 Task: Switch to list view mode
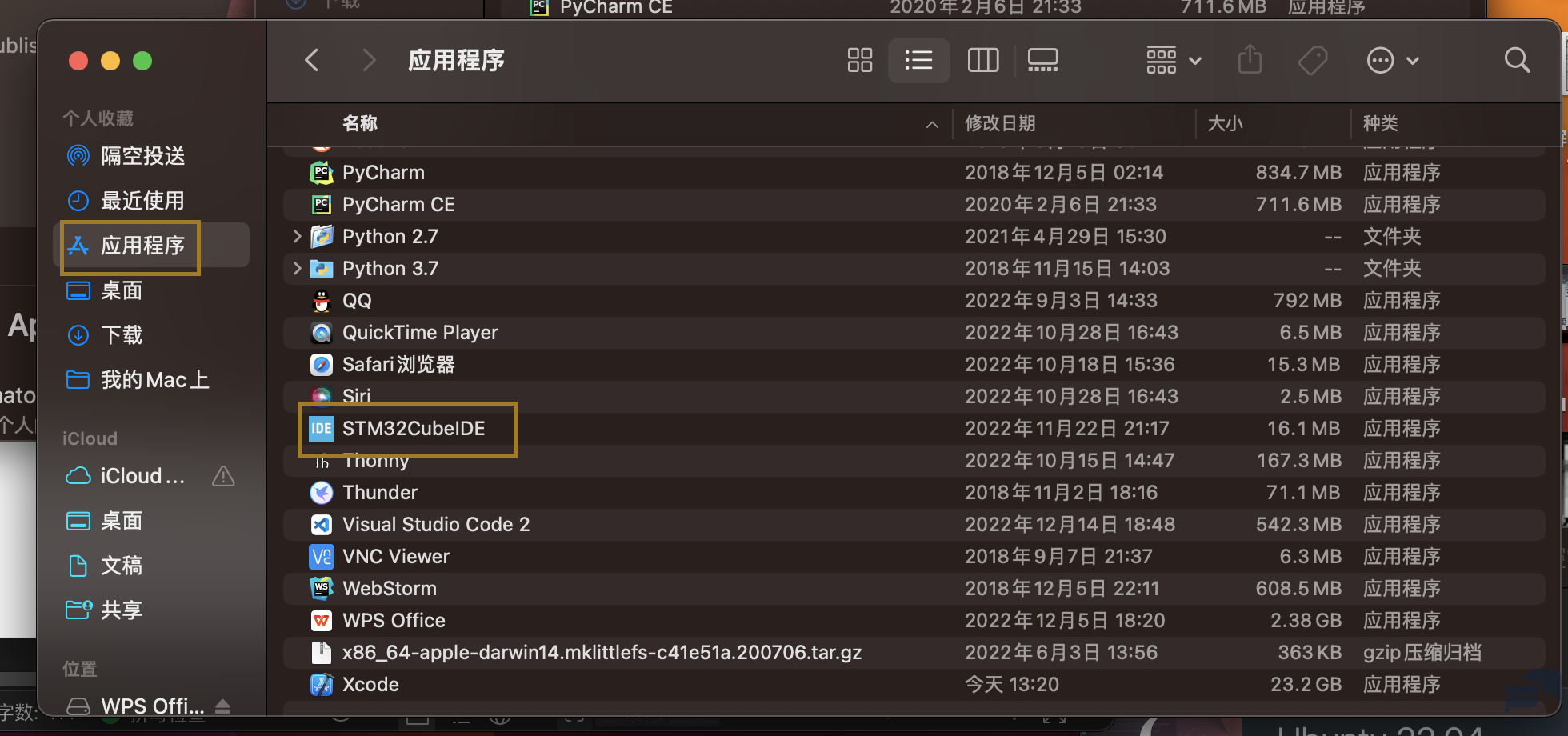coord(918,60)
